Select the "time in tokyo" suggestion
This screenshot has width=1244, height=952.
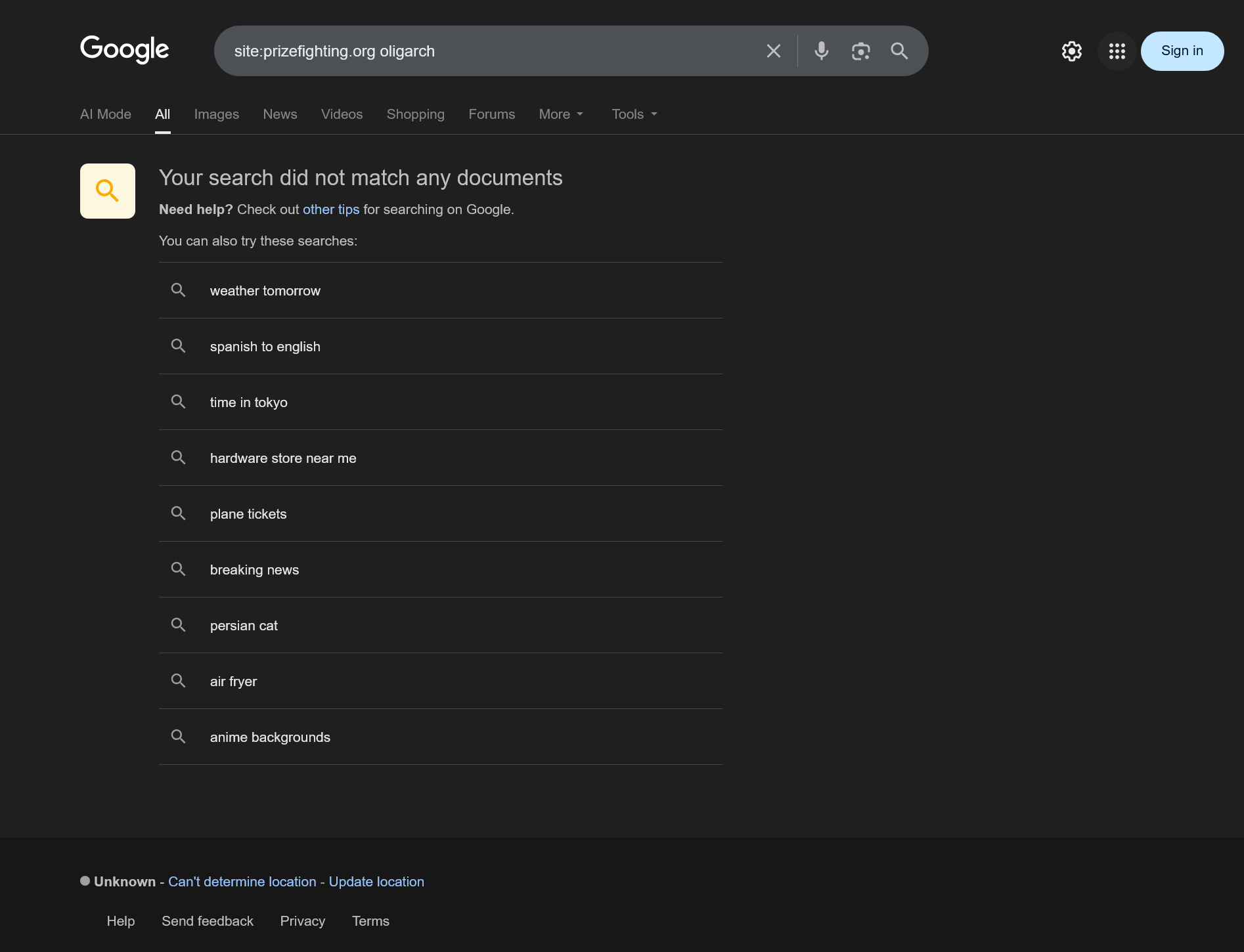pyautogui.click(x=249, y=402)
